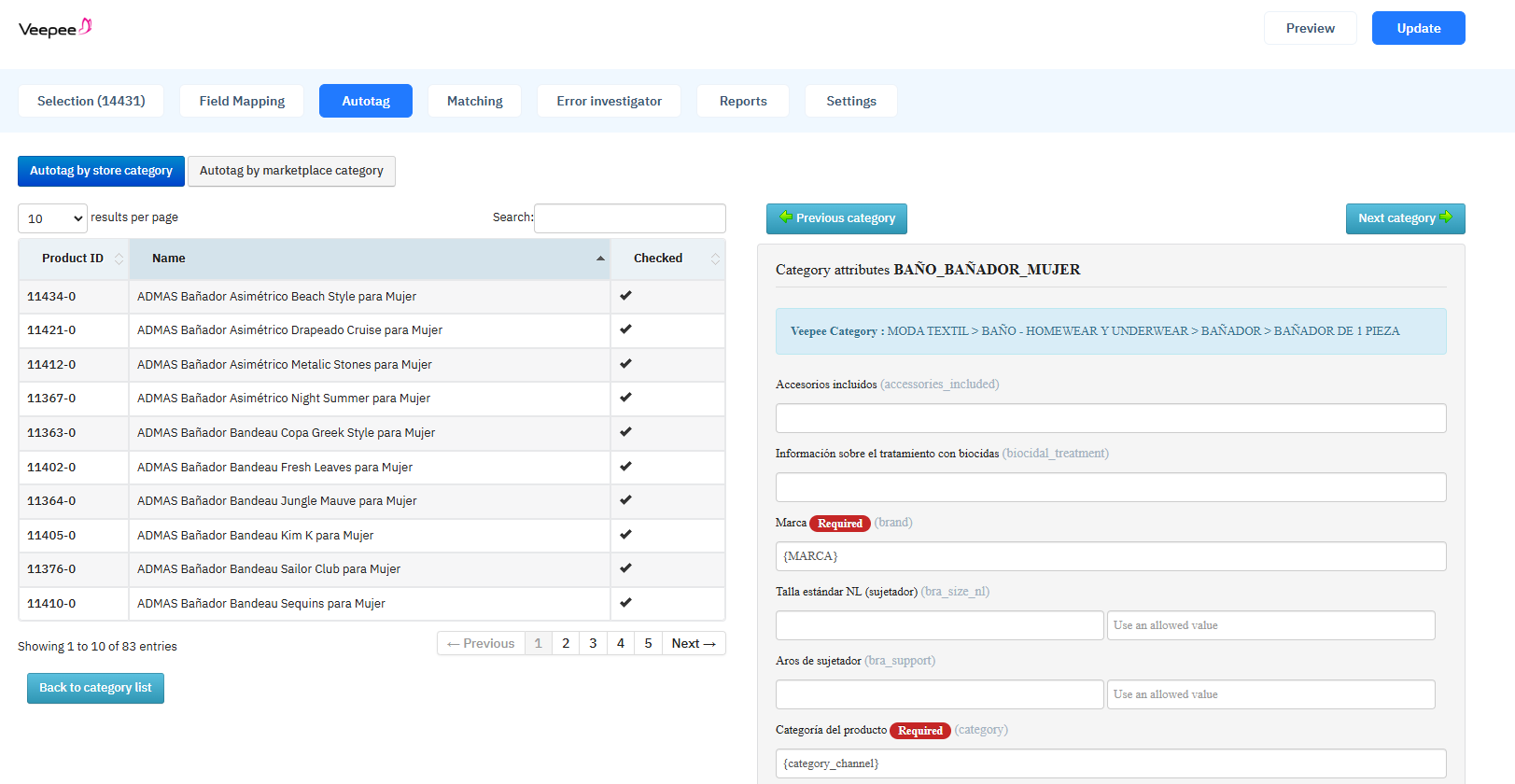The width and height of the screenshot is (1515, 784).
Task: Click 'ADMAS Bañador Asimétrico Metalic Stones para Mujer'
Action: [285, 365]
